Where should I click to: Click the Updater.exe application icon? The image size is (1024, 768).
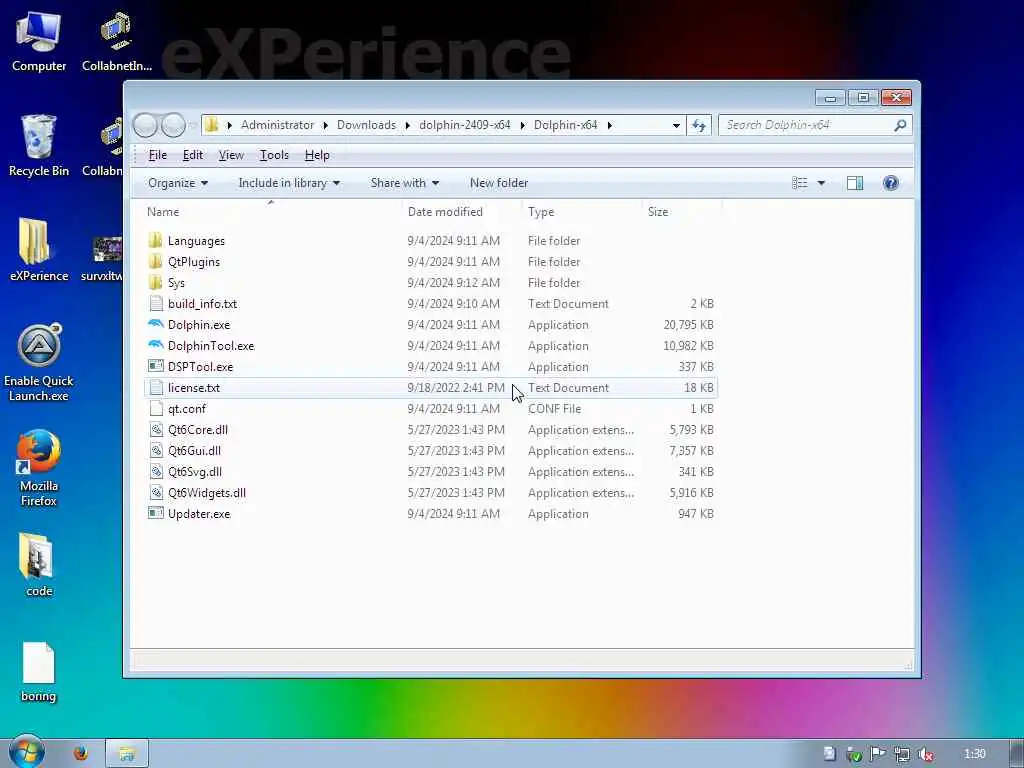pos(155,513)
